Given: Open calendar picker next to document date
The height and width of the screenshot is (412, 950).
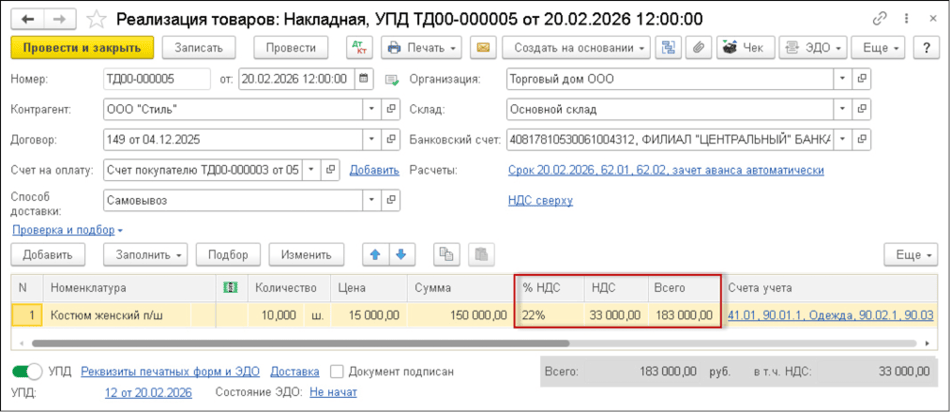Looking at the screenshot, I should (x=363, y=79).
